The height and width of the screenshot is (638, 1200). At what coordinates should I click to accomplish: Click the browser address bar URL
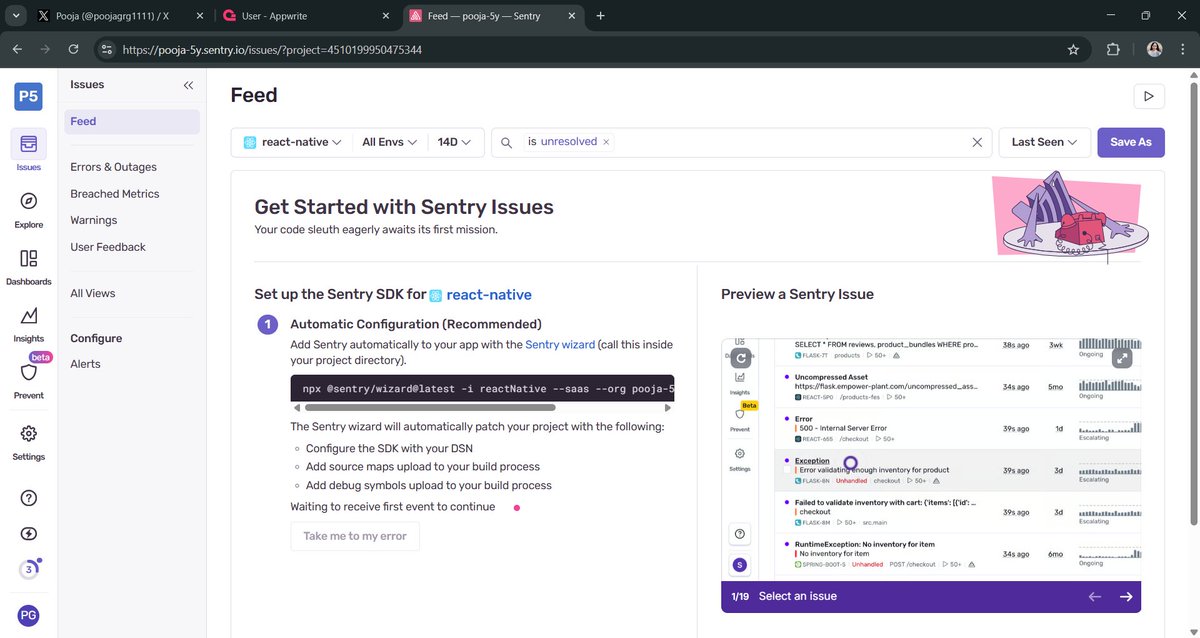272,49
